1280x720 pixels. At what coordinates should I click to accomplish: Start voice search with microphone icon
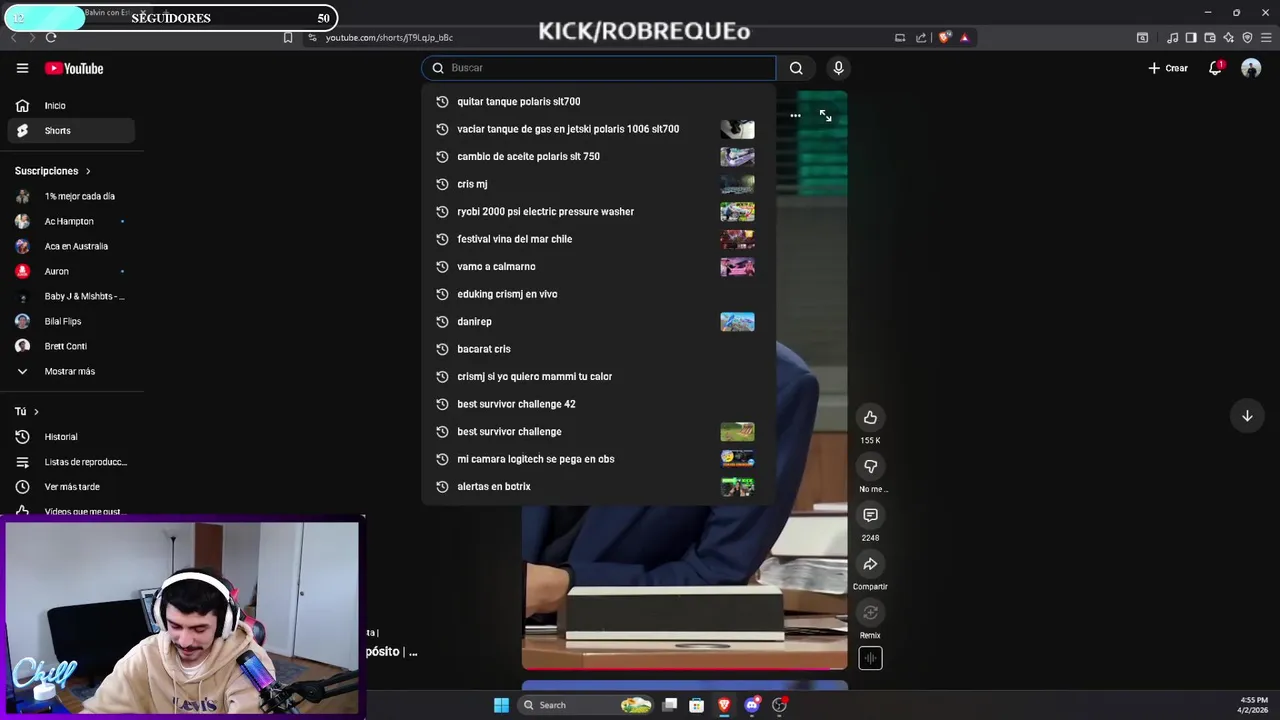(x=838, y=68)
